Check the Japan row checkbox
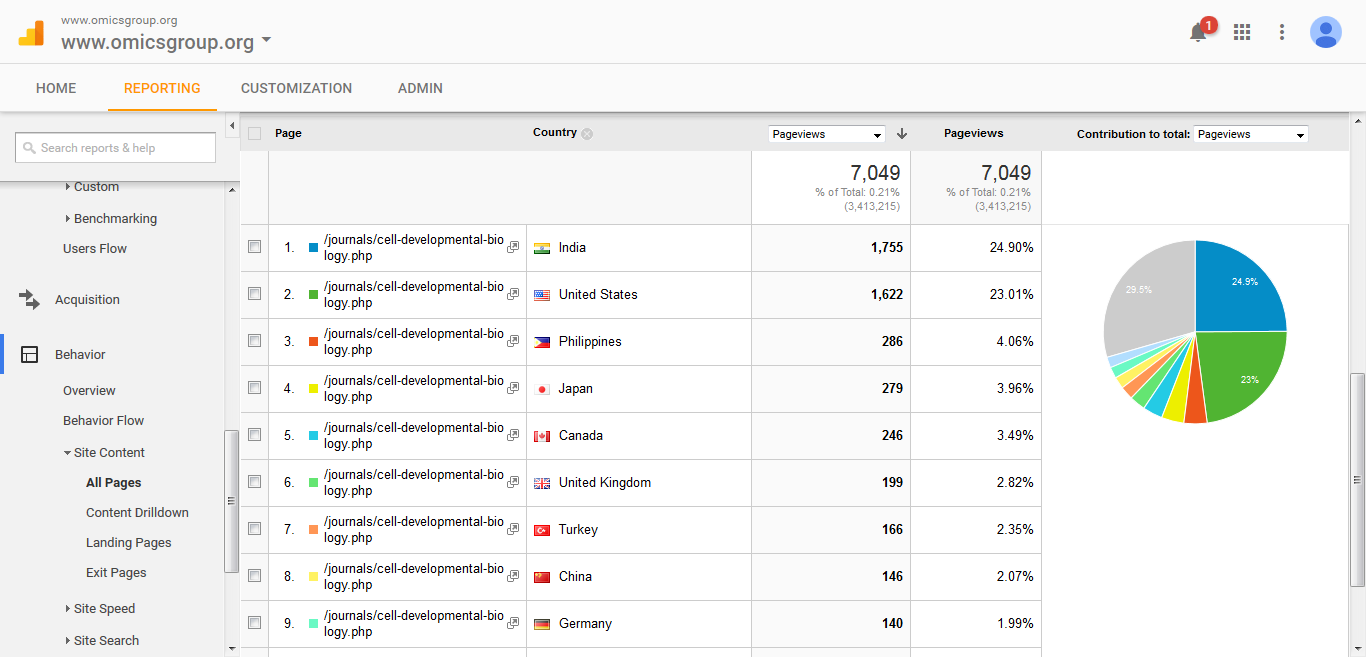 pos(254,387)
